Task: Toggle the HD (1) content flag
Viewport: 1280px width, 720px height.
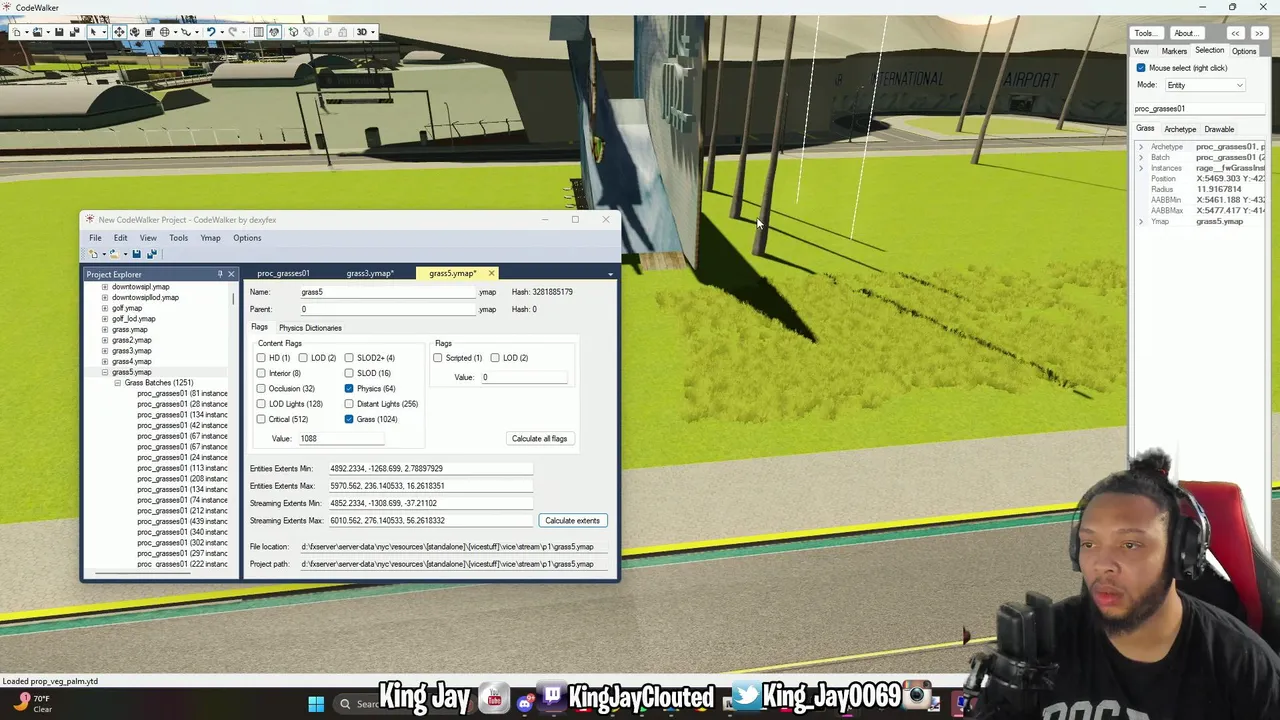Action: (x=261, y=358)
